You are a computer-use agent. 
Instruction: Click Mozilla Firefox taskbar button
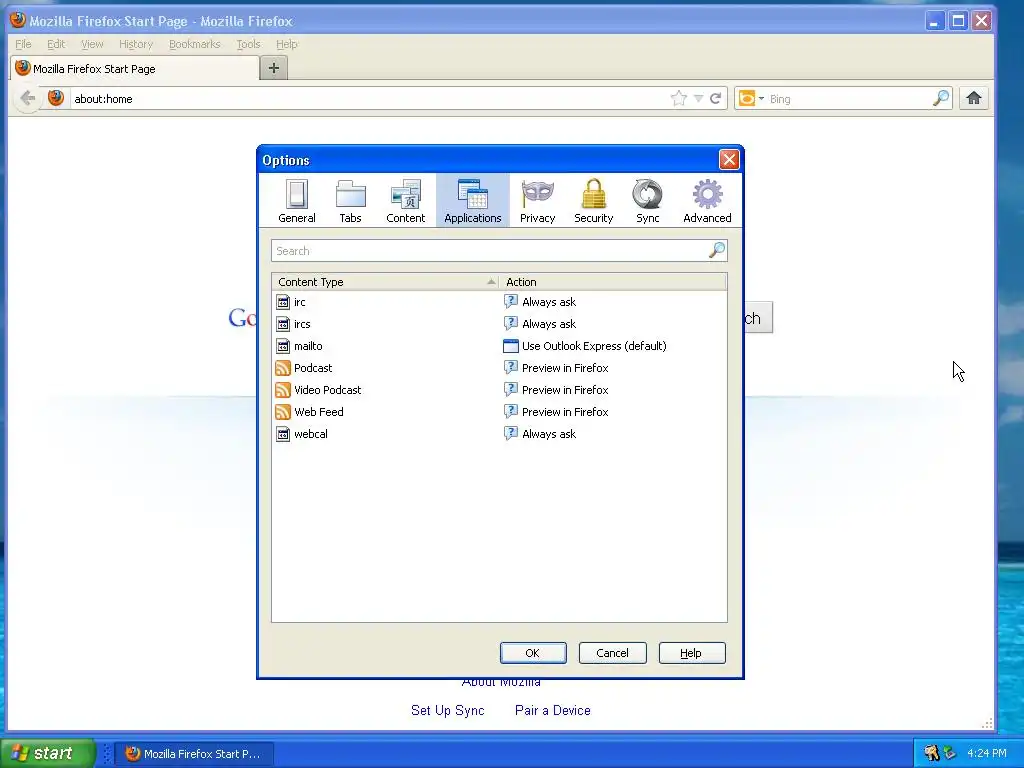coord(194,754)
